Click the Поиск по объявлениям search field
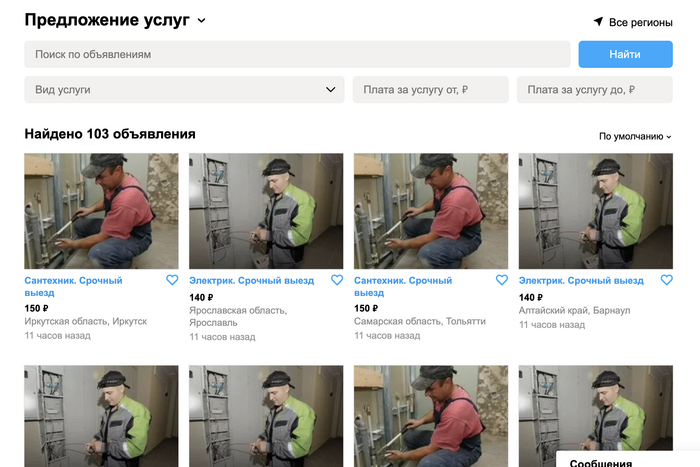The height and width of the screenshot is (467, 700). point(297,54)
